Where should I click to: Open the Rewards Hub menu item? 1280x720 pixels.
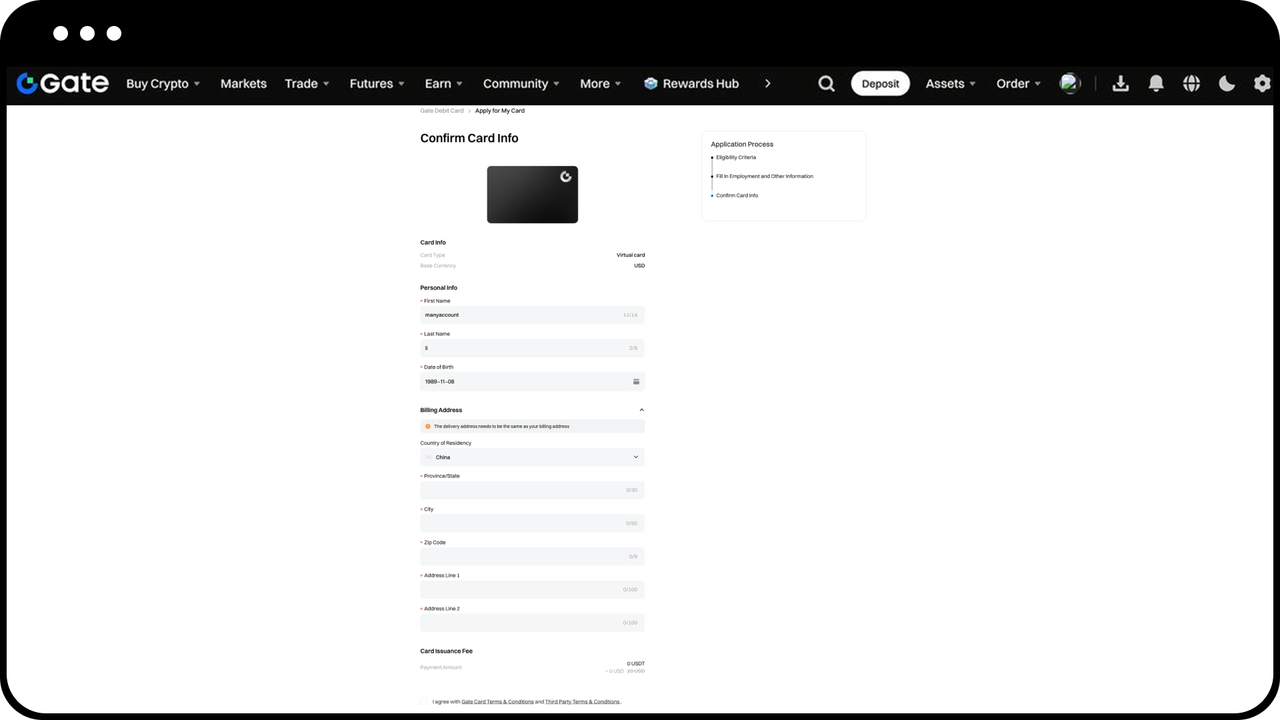coord(691,84)
